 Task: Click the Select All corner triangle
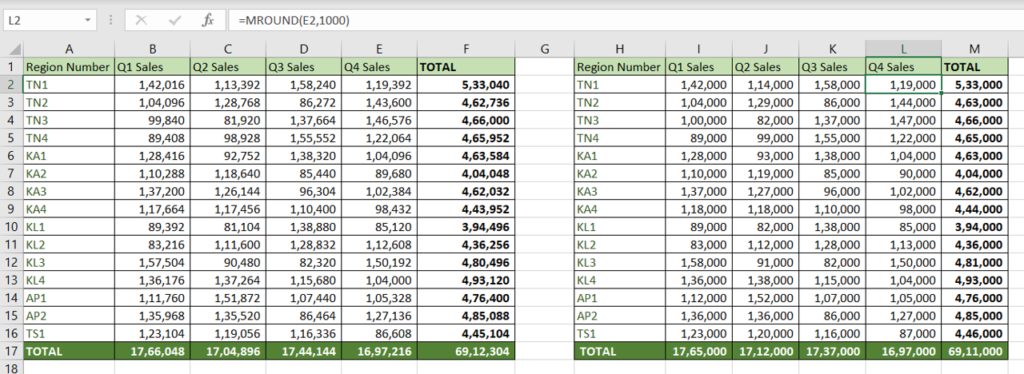pos(12,50)
